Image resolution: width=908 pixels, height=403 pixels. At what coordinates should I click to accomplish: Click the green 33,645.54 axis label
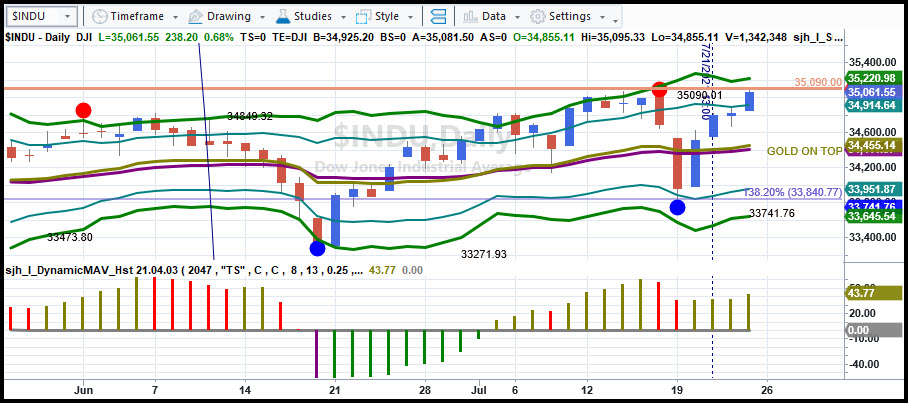pyautogui.click(x=872, y=216)
